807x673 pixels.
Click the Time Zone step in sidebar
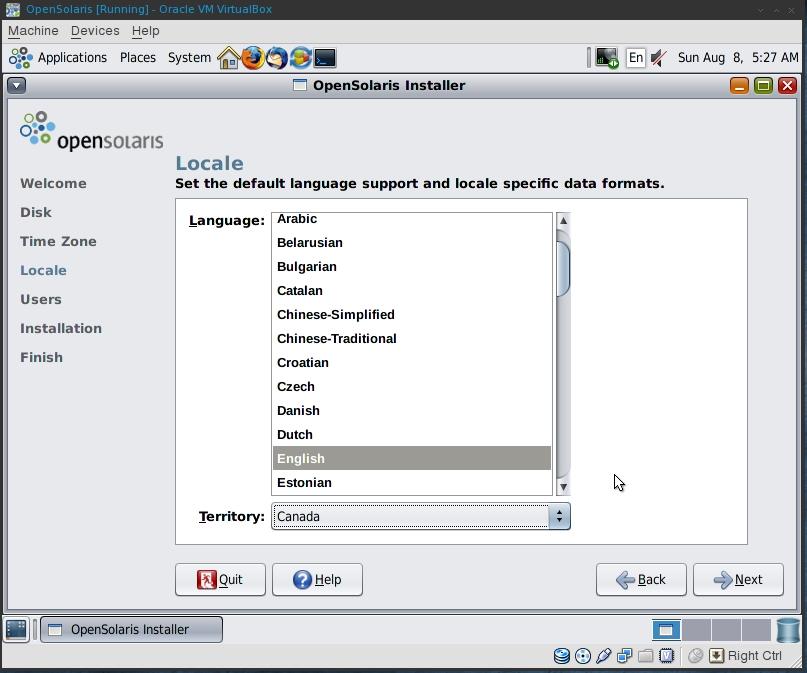pos(58,241)
